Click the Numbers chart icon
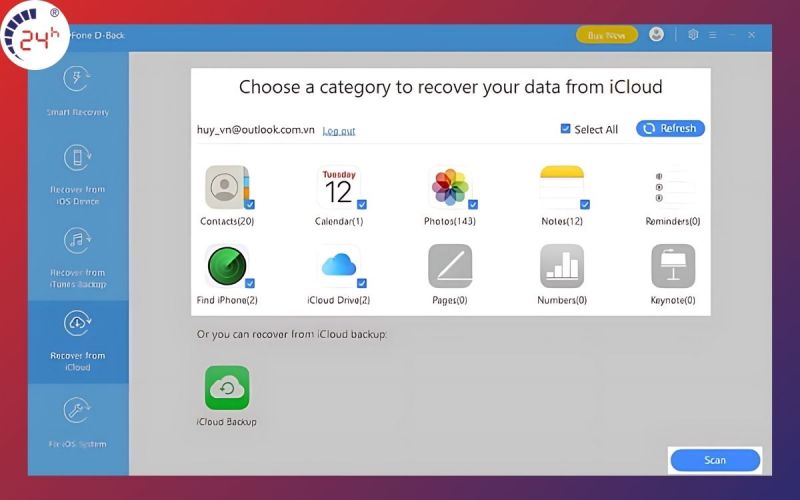This screenshot has height=500, width=800. coord(562,266)
